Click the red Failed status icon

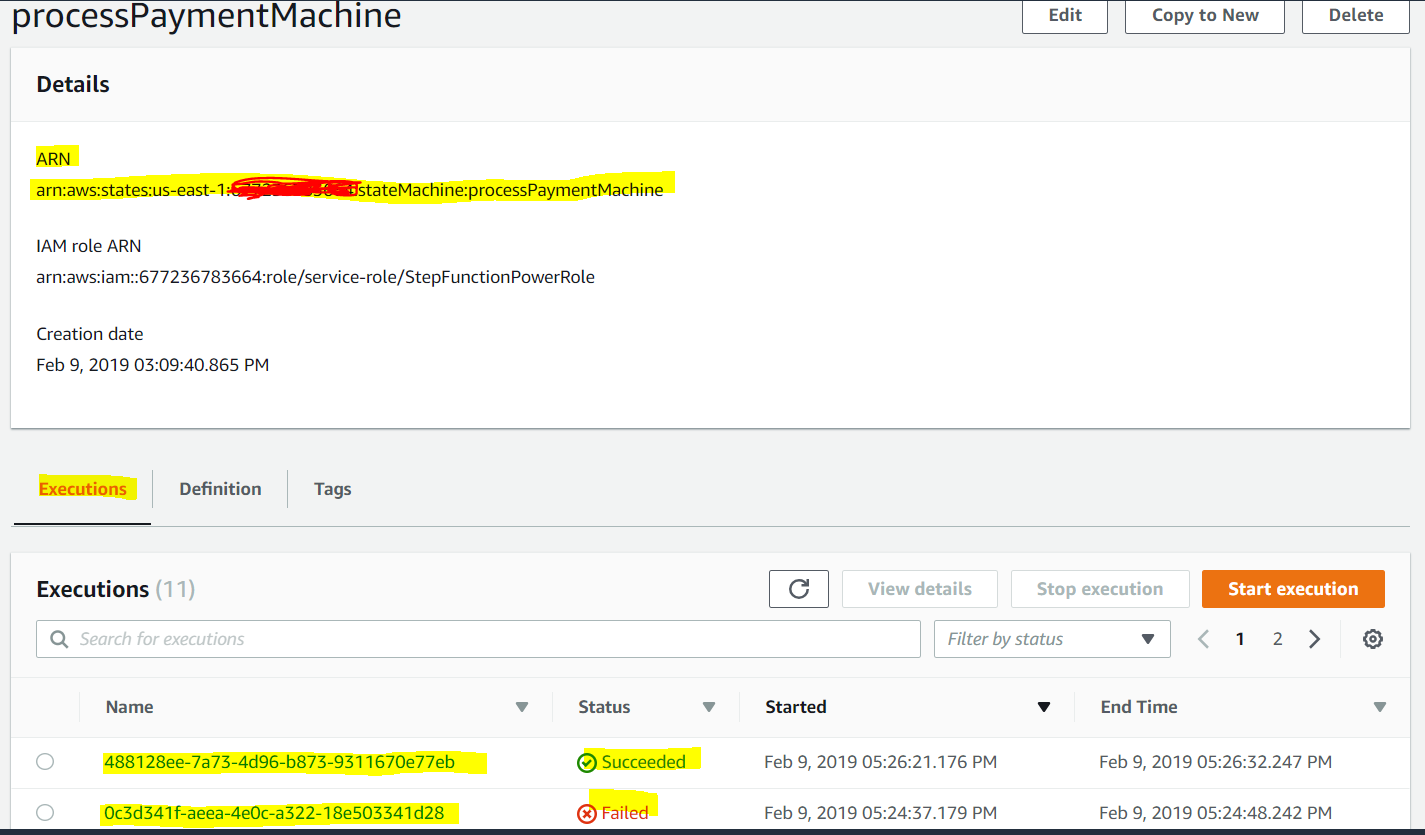587,813
